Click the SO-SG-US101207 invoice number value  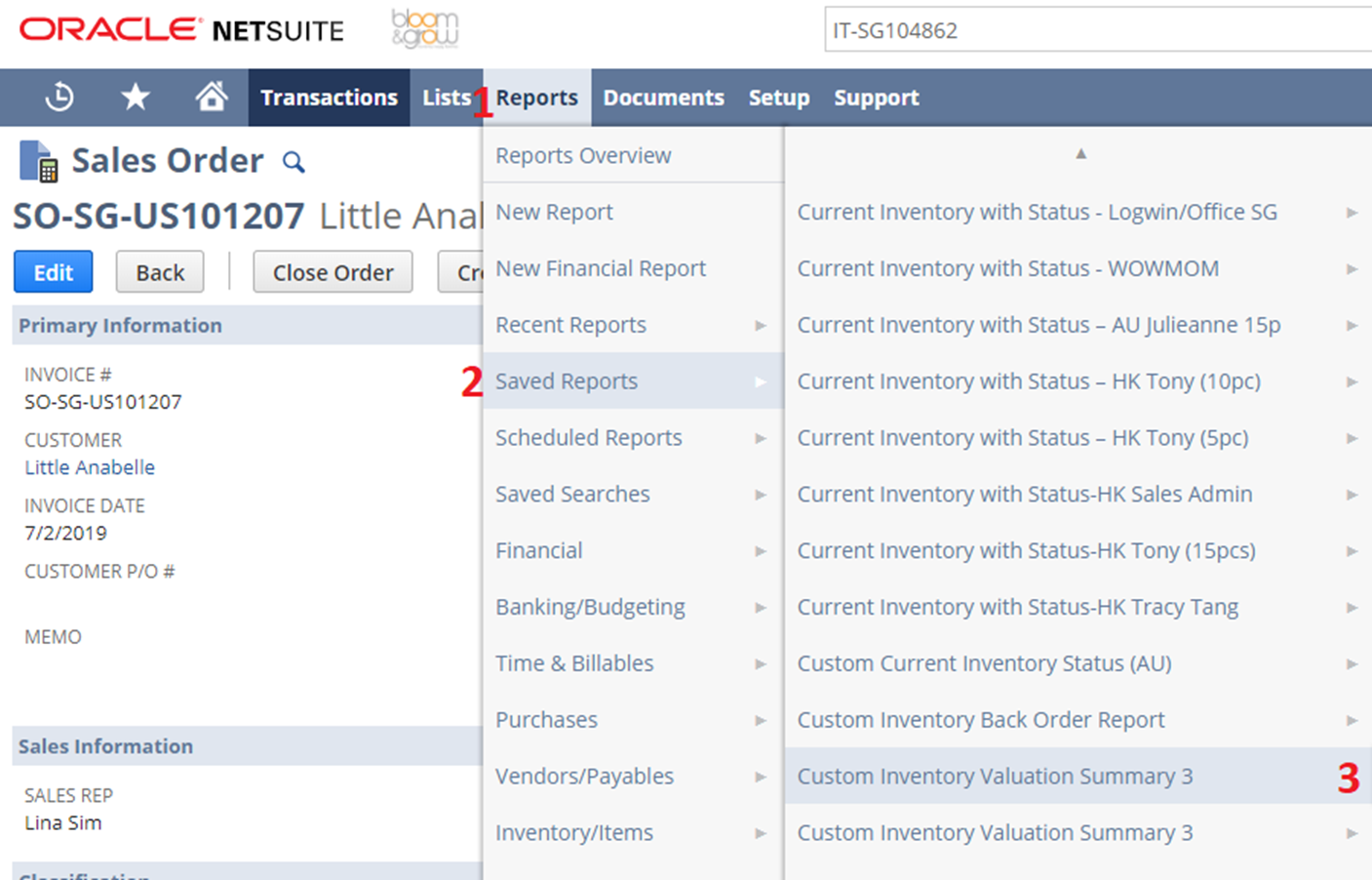tap(103, 402)
